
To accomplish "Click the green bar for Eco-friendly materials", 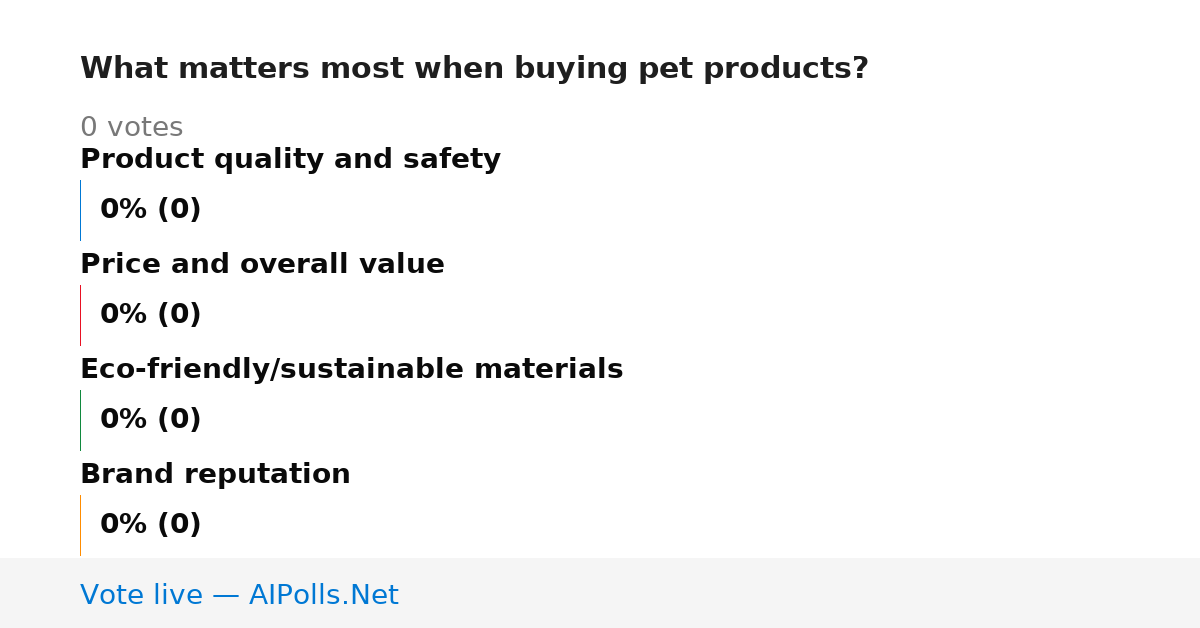I will point(80,420).
